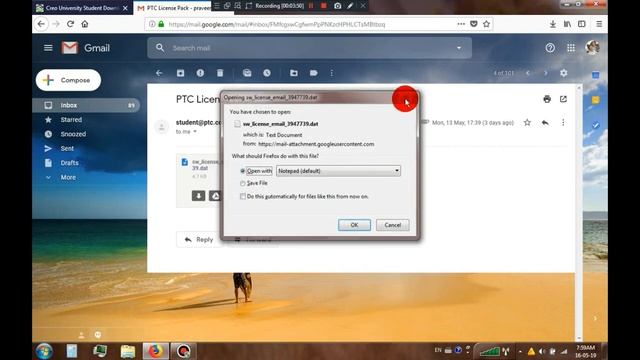Mark email as unread
640x360 pixels.
click(x=247, y=73)
